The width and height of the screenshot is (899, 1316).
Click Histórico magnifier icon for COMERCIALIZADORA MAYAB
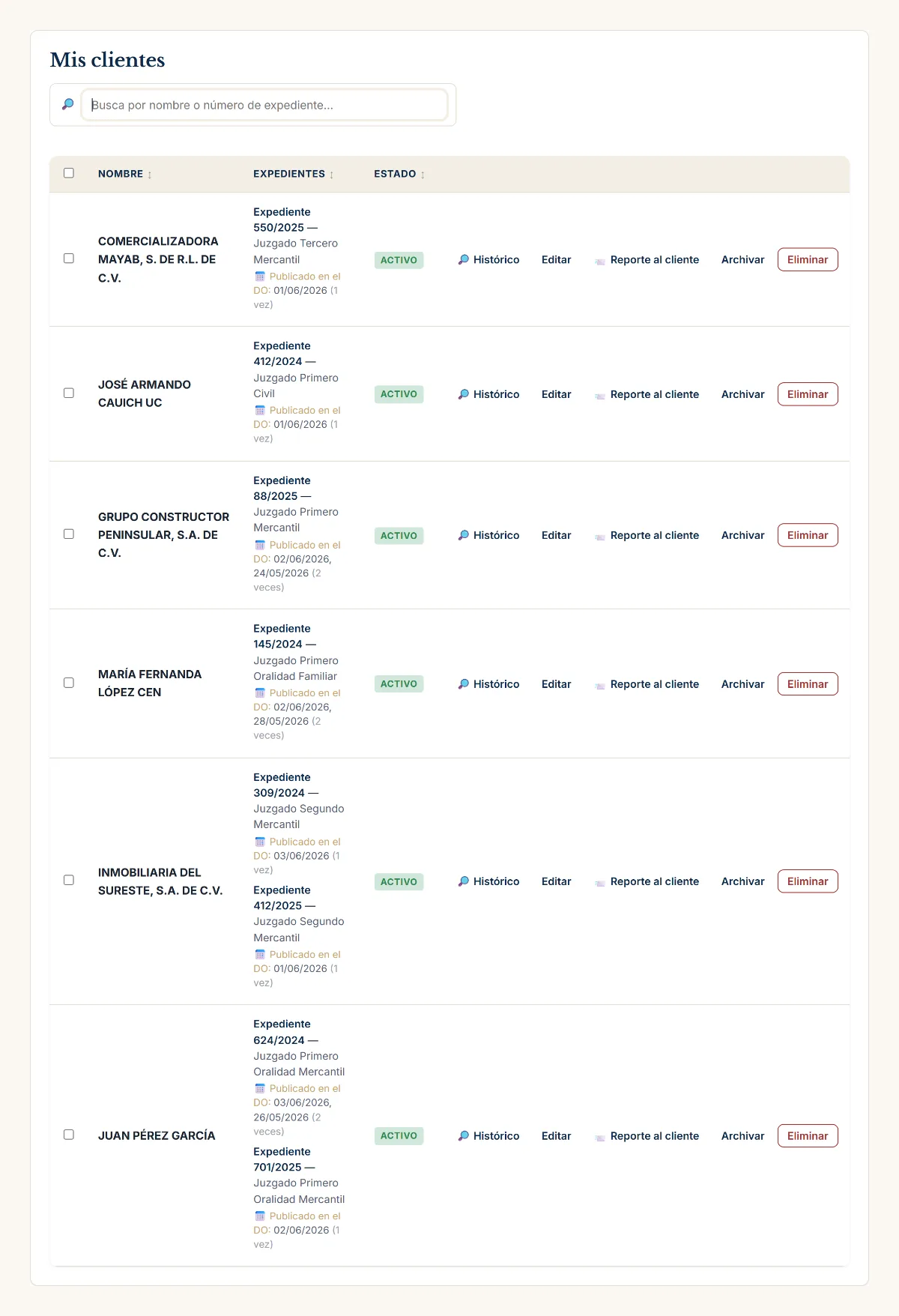464,259
